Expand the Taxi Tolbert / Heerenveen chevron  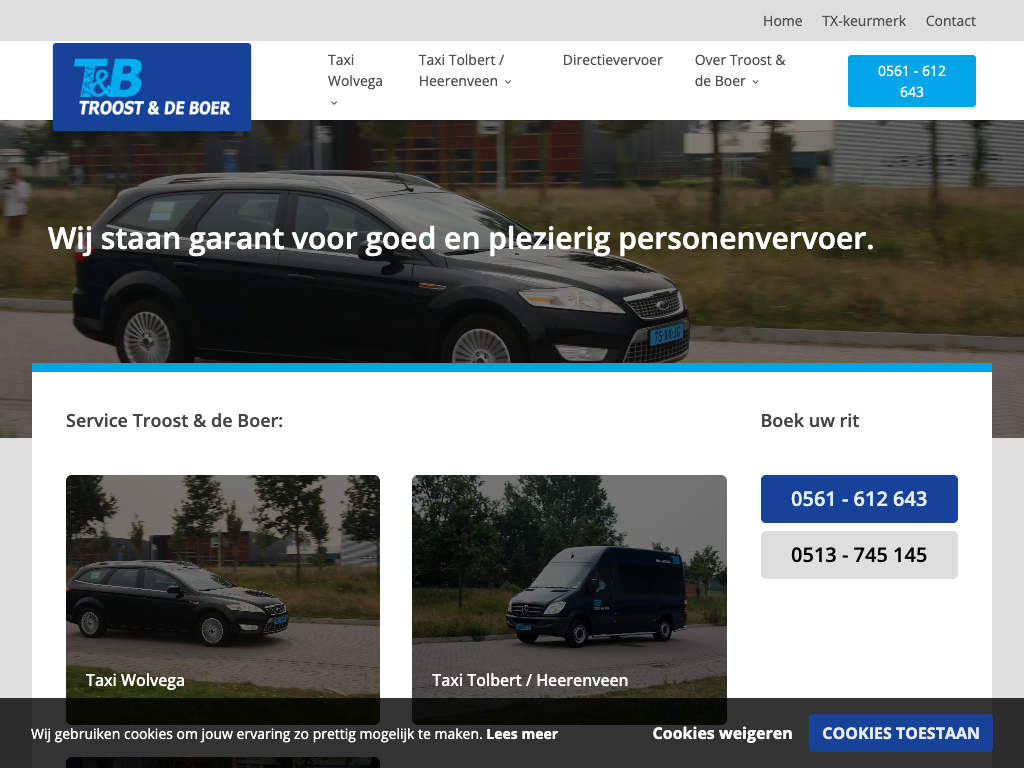tap(507, 82)
